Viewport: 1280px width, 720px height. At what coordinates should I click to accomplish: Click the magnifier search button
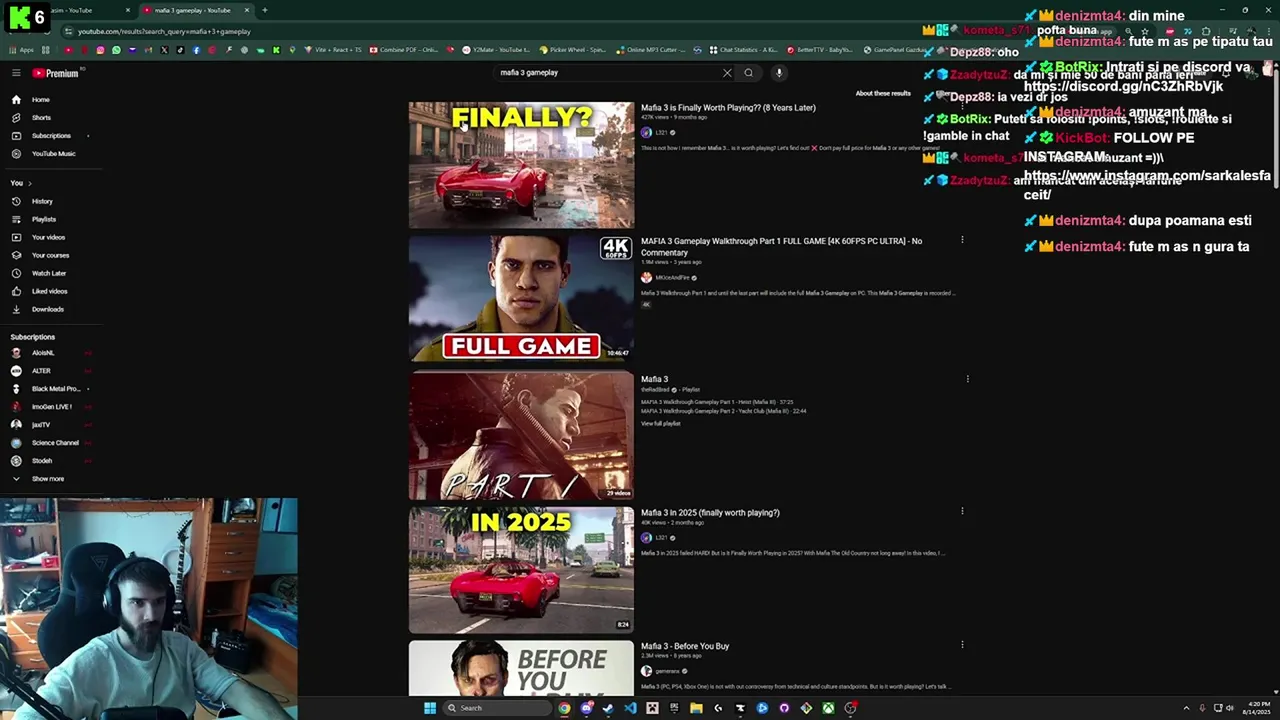(x=748, y=73)
